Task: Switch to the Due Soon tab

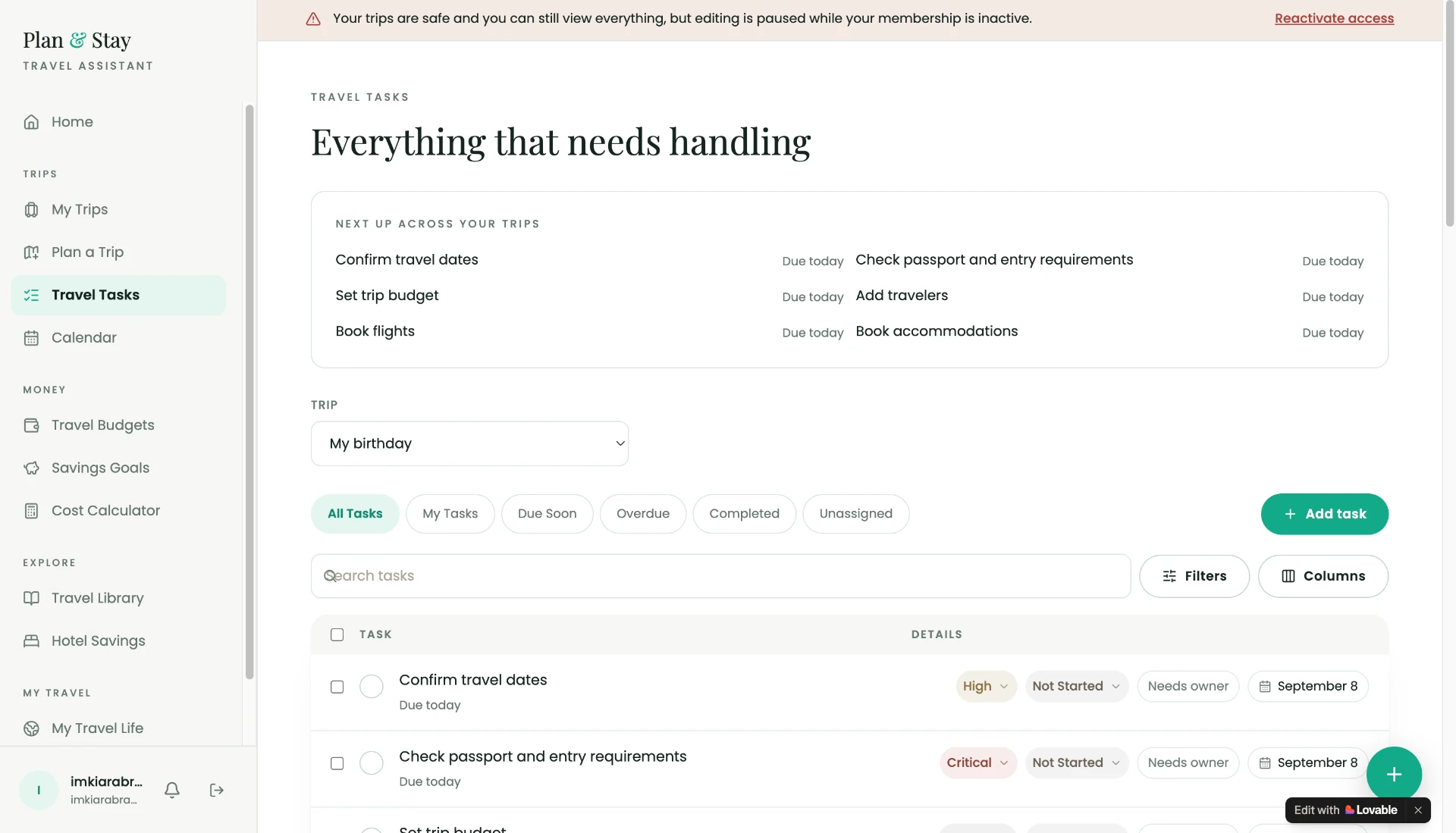Action: coord(547,514)
